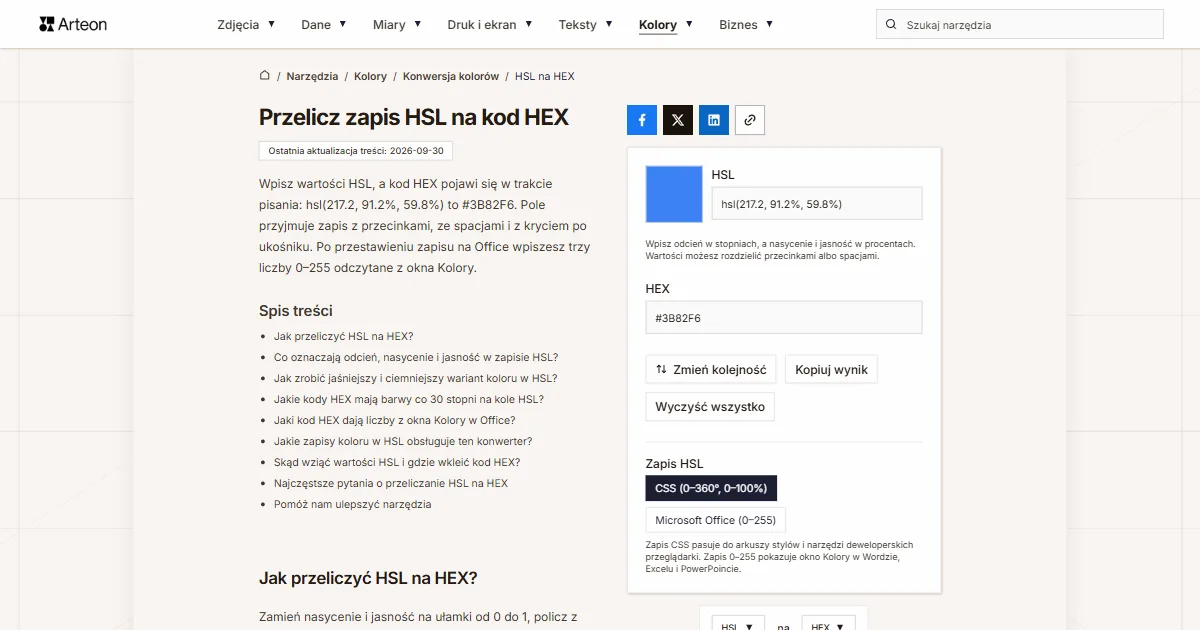This screenshot has width=1200, height=630.
Task: Open the Zdjęcia menu
Action: [246, 24]
